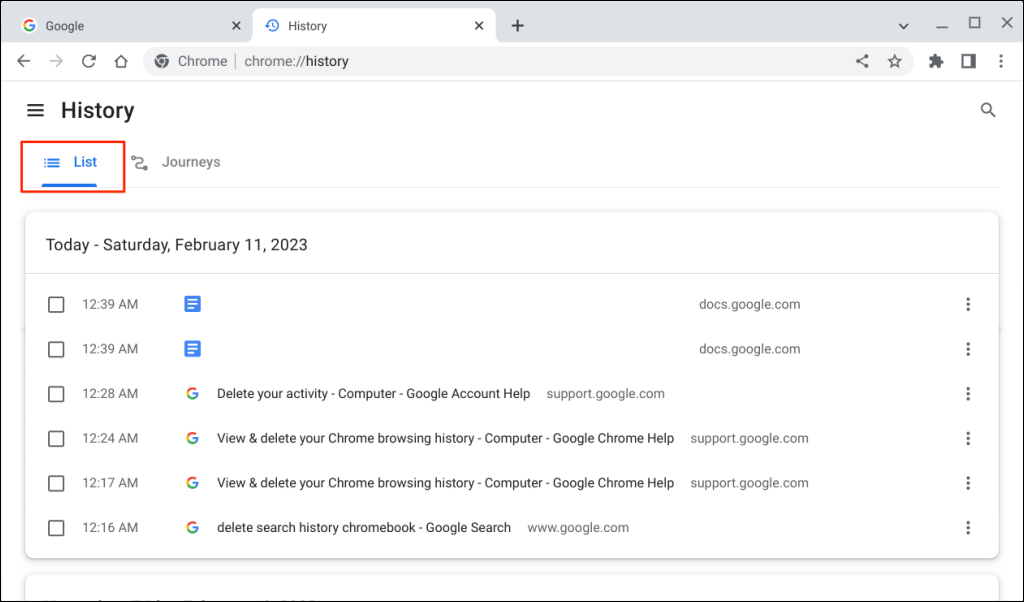Screen dimensions: 1024x602
Task: Click the Google Docs favicon on the 12:39 AM entry
Action: pos(192,304)
